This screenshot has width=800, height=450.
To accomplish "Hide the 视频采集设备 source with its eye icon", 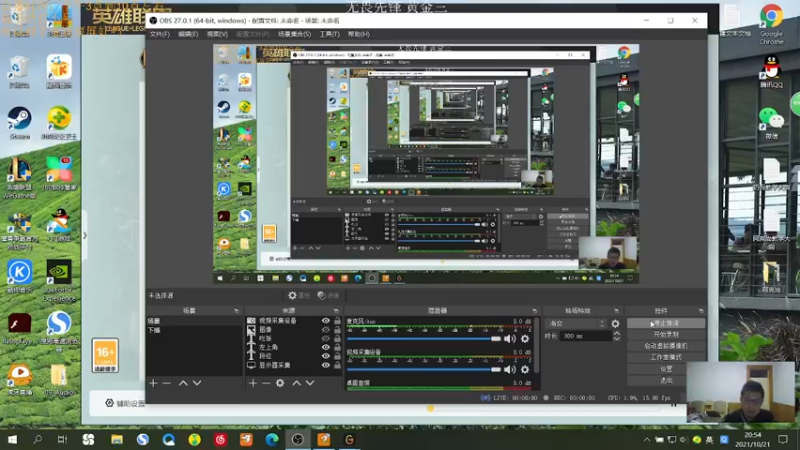I will coord(326,321).
